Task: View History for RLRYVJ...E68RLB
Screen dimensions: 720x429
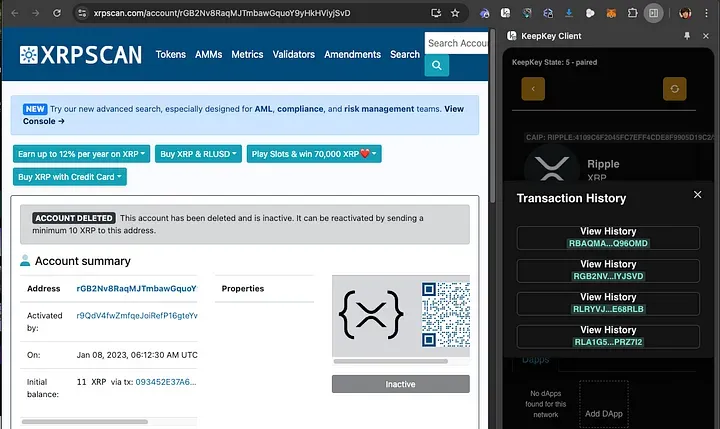Action: click(x=608, y=304)
